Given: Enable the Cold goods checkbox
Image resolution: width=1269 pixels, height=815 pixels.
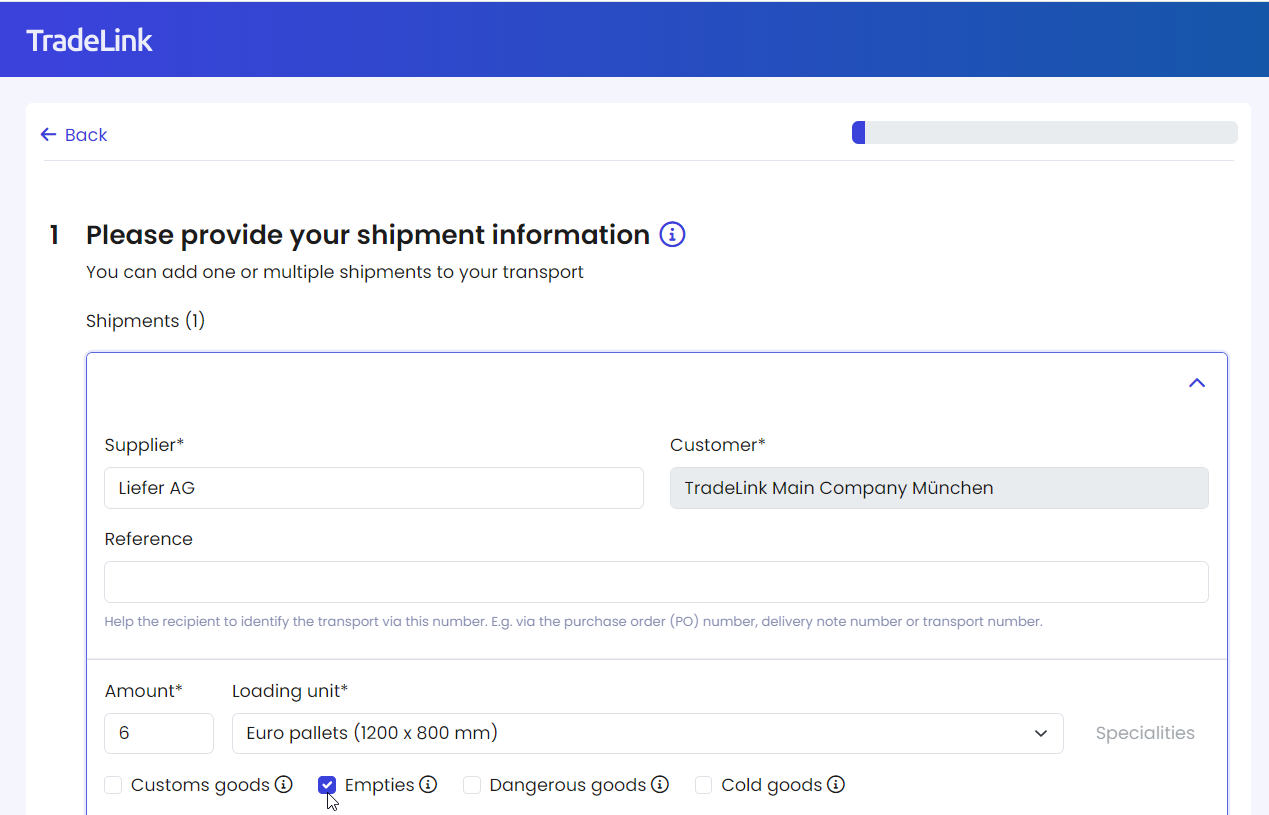Looking at the screenshot, I should point(704,785).
